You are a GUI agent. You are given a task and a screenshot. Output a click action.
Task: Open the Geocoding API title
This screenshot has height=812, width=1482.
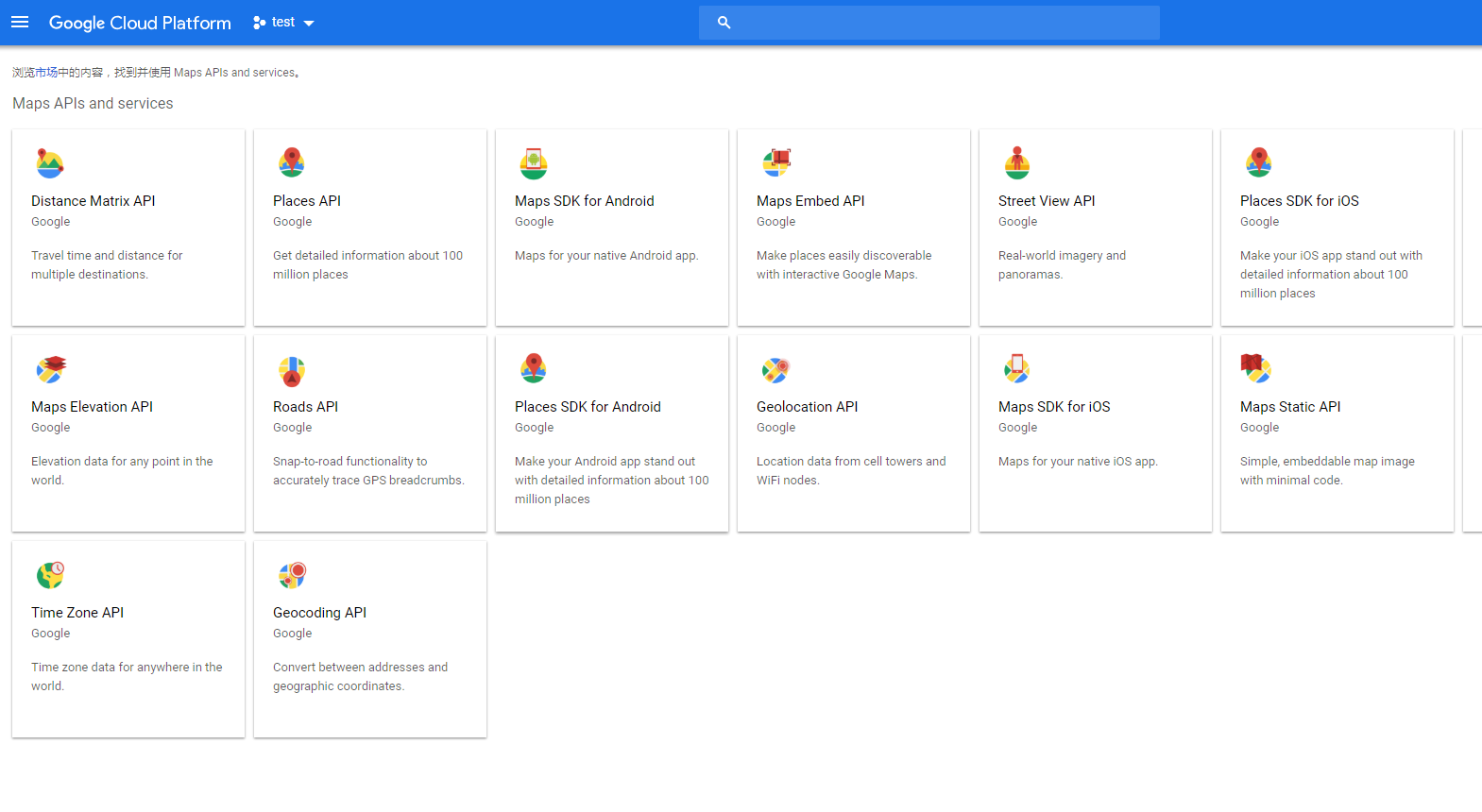319,613
